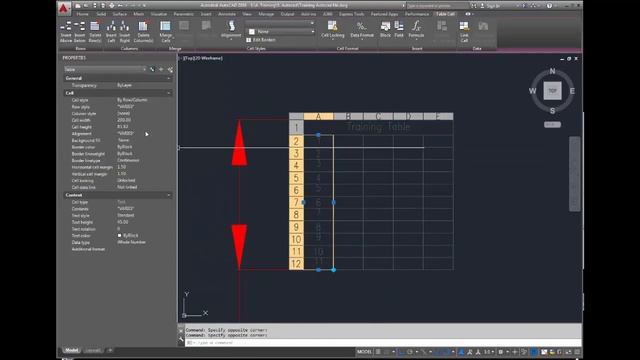Switch to Home ribbon tab
640x360 pixels.
82,14
